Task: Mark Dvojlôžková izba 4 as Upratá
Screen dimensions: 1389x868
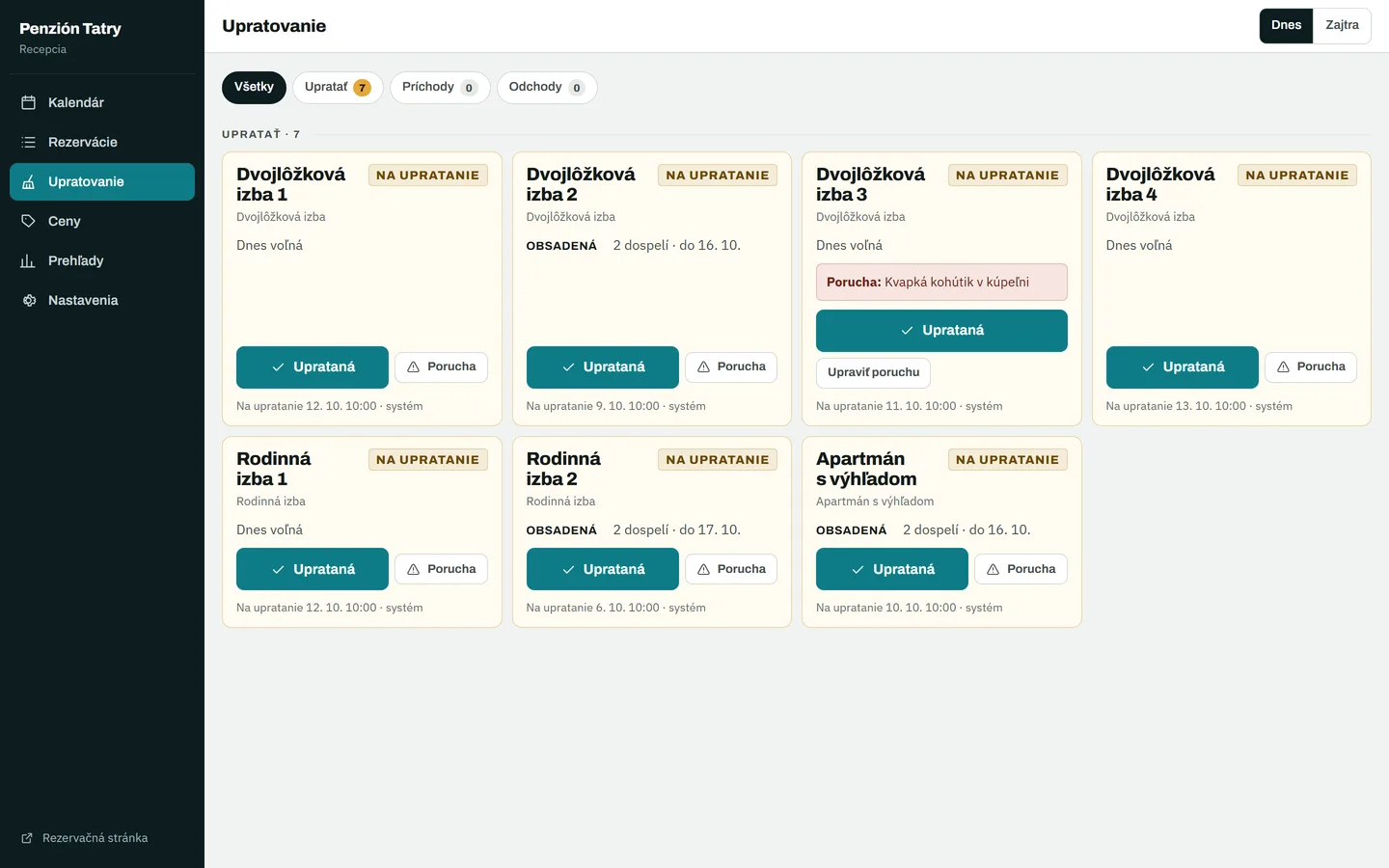Action: click(x=1183, y=367)
